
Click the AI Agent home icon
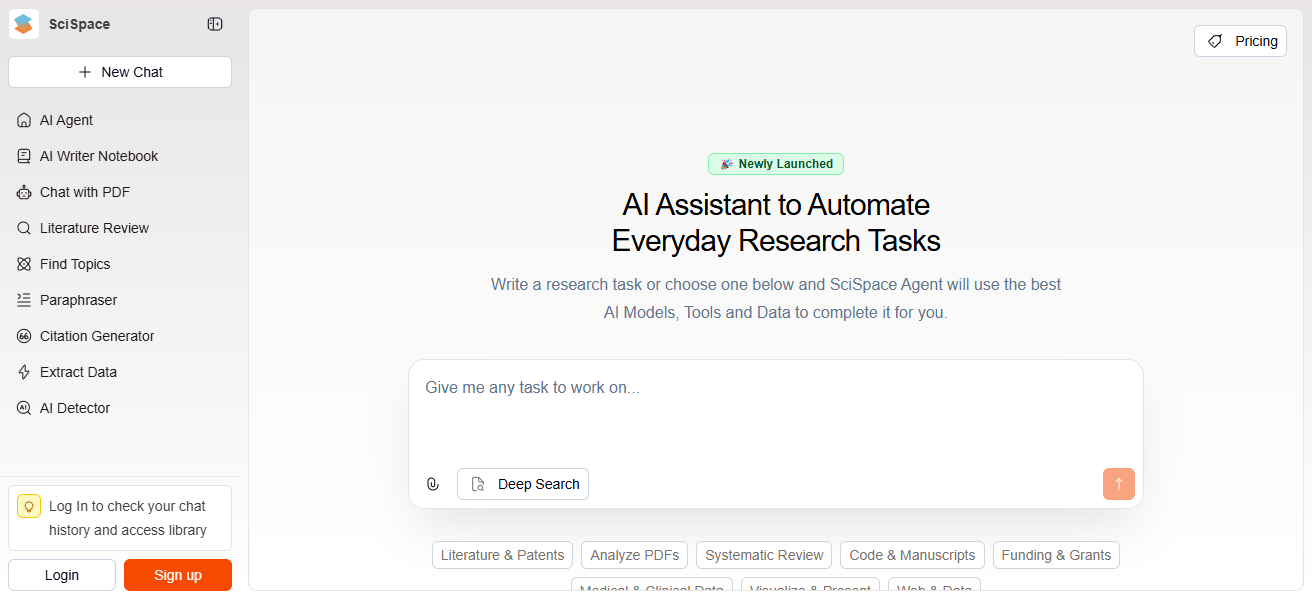tap(24, 120)
